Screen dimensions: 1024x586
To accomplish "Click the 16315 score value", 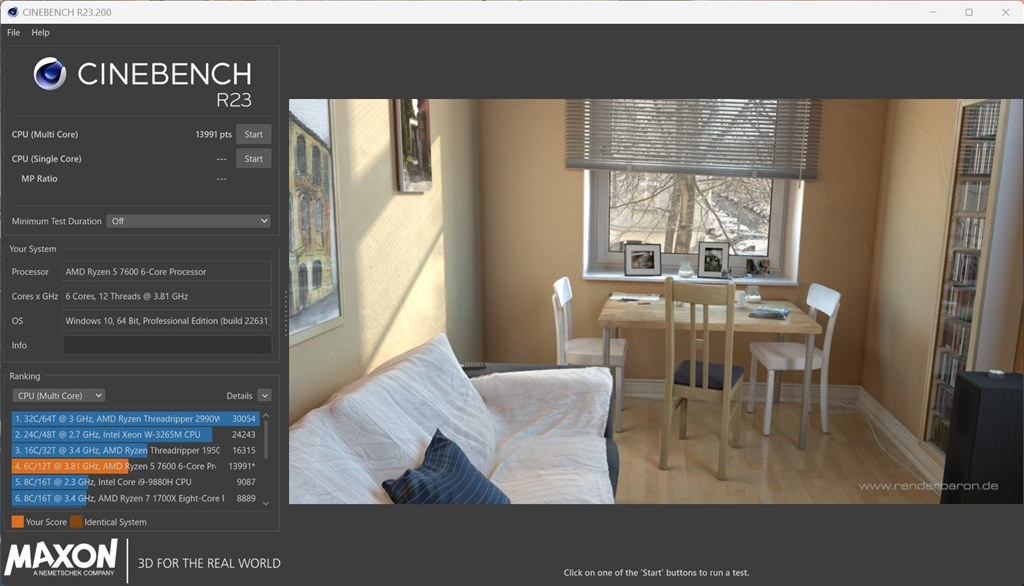I will (x=244, y=450).
